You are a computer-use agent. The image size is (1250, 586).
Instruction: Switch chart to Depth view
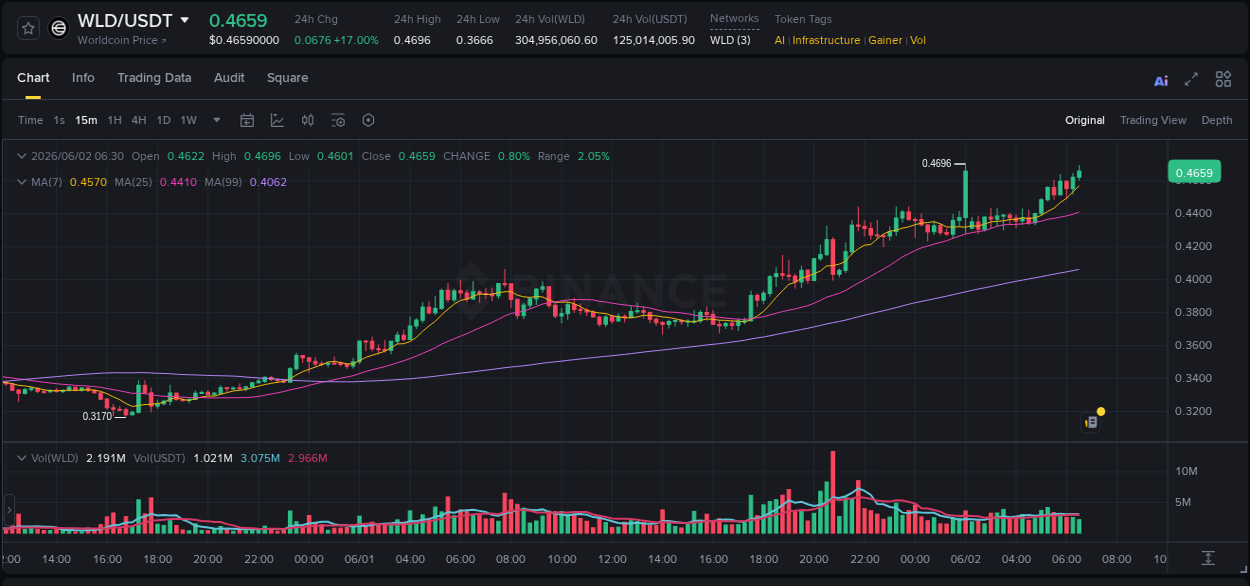click(1217, 120)
